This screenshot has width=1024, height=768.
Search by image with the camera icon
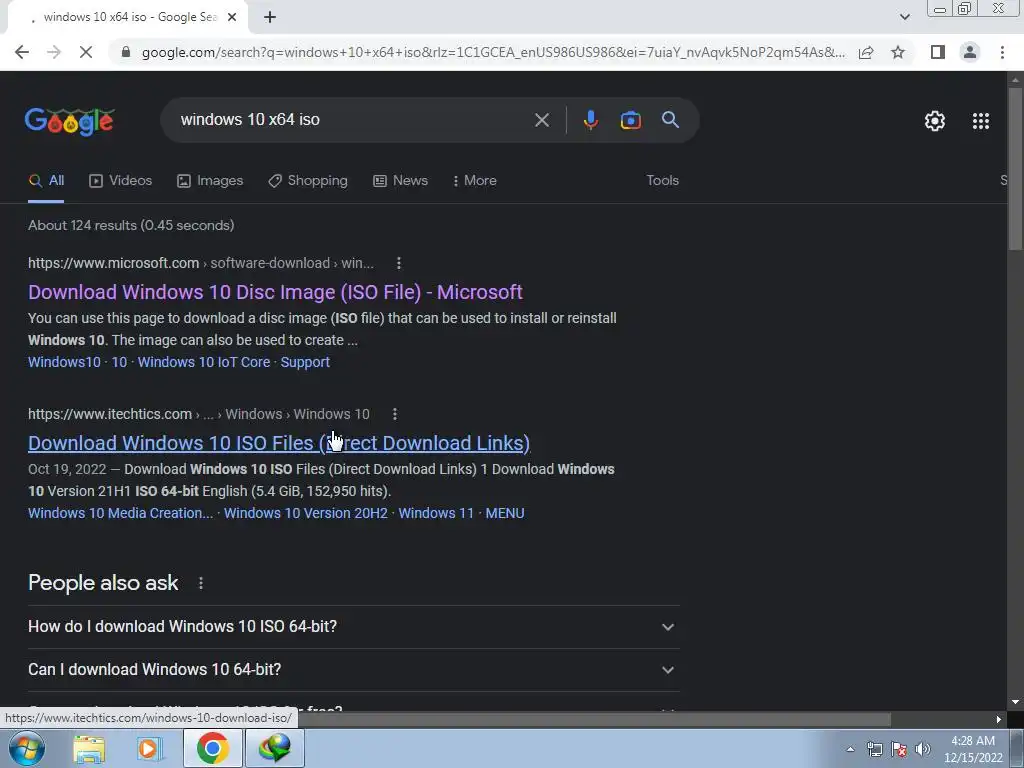pyautogui.click(x=630, y=120)
